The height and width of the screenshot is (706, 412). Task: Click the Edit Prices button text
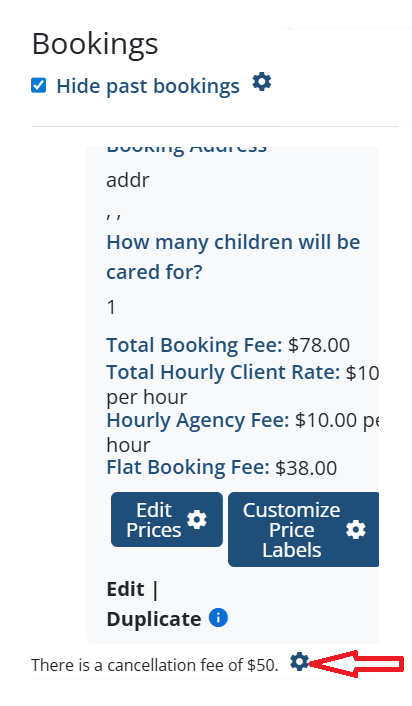[x=154, y=520]
